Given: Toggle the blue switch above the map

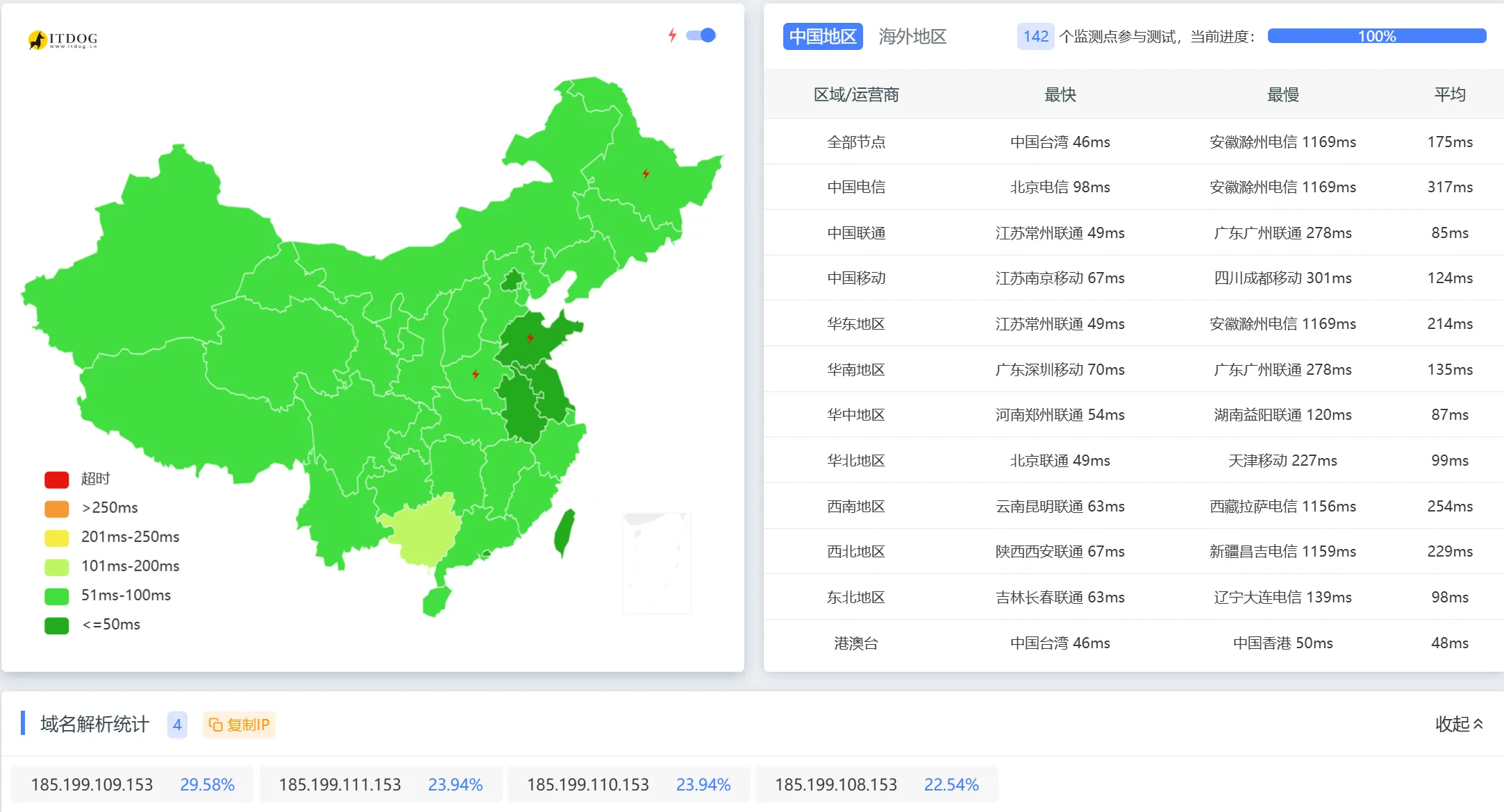Looking at the screenshot, I should point(701,35).
